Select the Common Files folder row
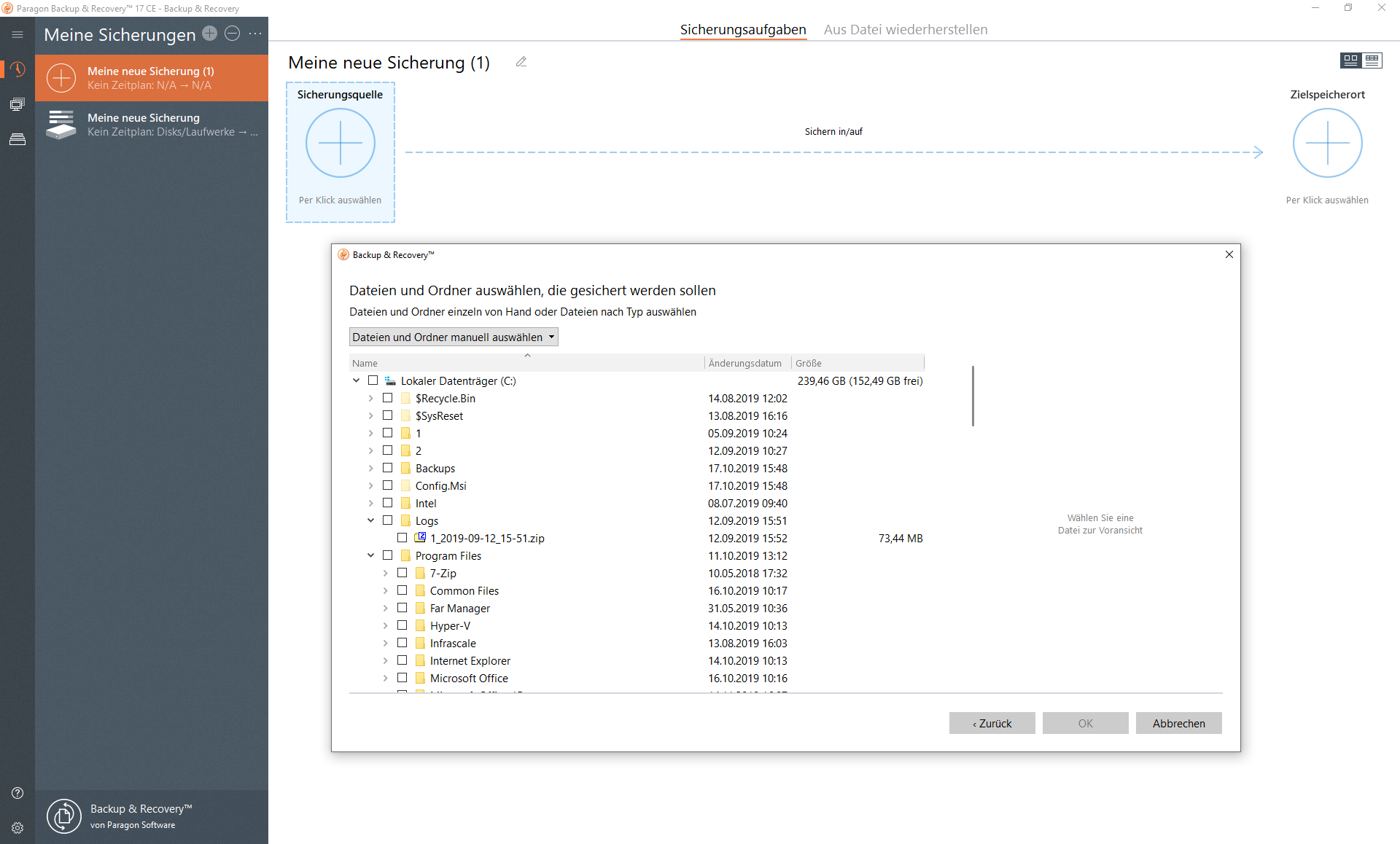1400x844 pixels. point(637,590)
